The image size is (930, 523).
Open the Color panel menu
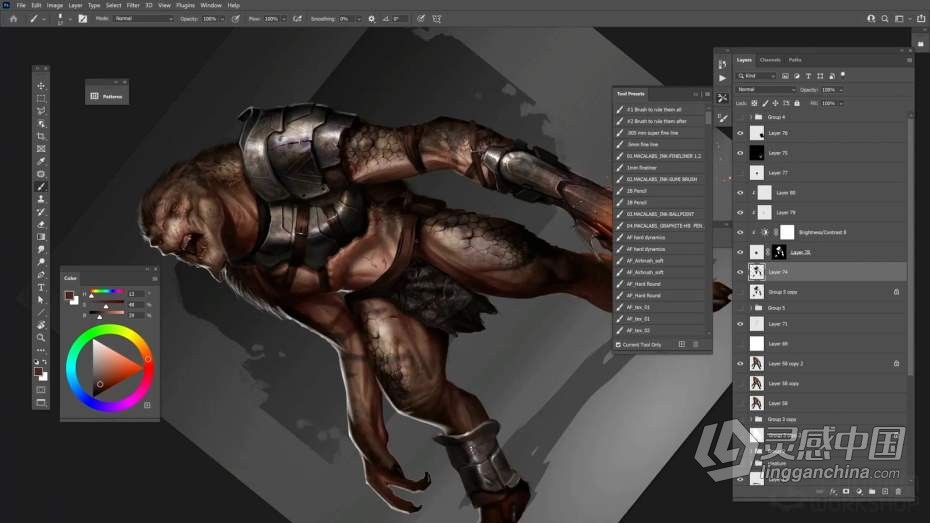pyautogui.click(x=155, y=278)
